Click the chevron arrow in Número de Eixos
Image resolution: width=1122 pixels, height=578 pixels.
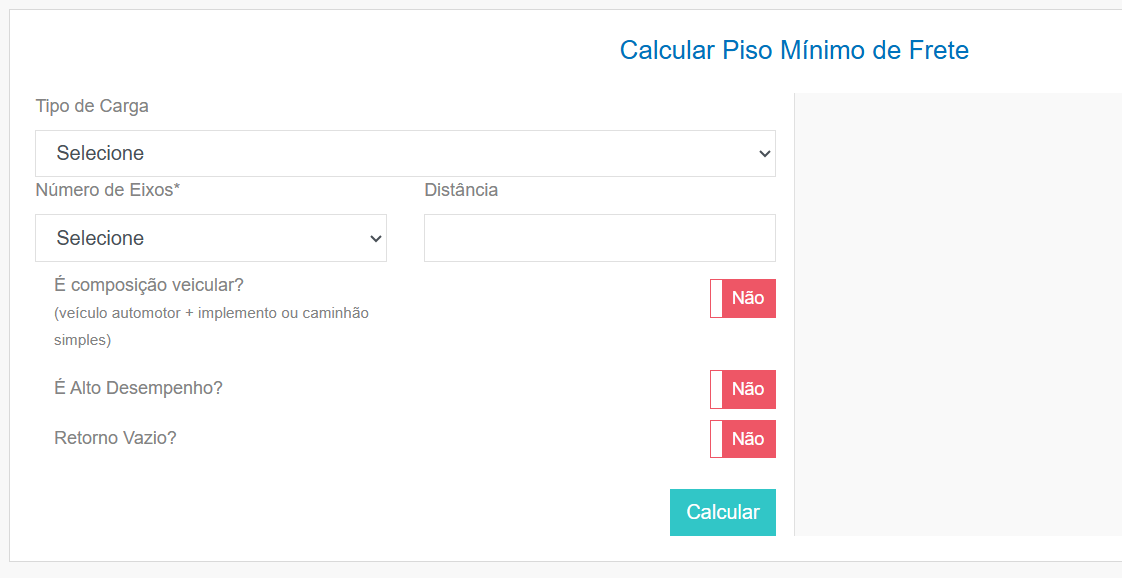point(376,238)
